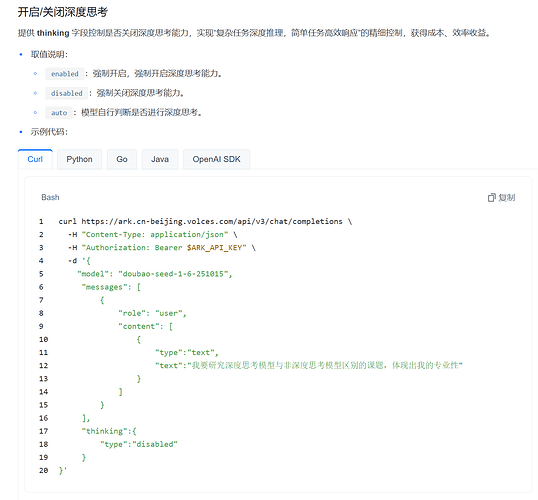Click the Bash language label
The height and width of the screenshot is (500, 538).
click(50, 197)
